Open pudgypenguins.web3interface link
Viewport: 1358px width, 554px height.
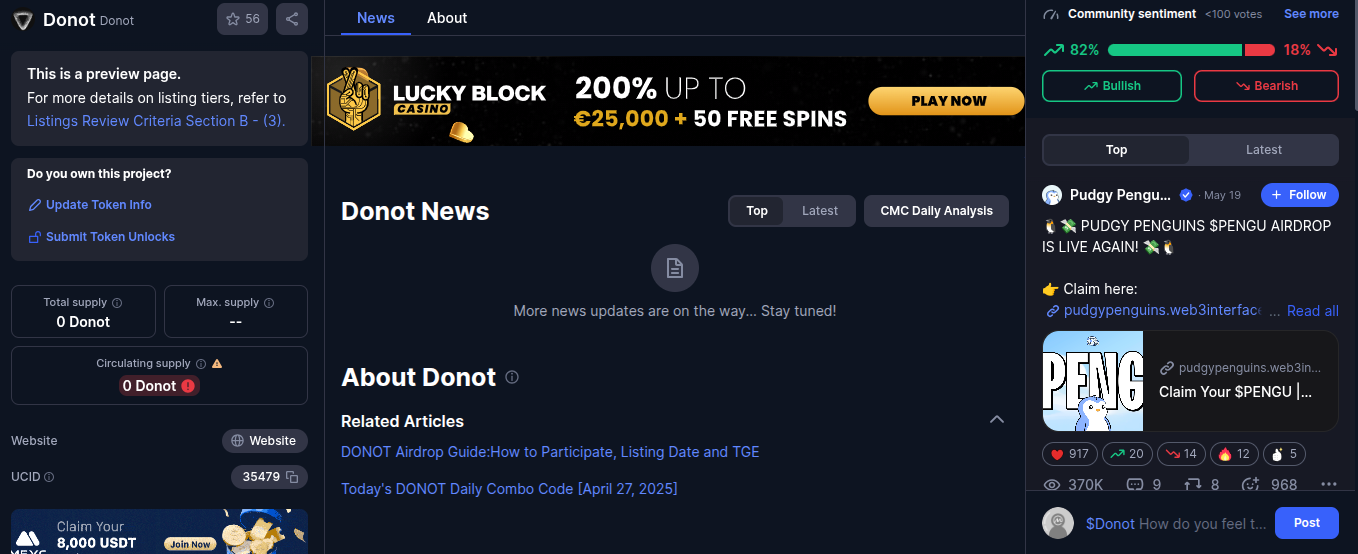click(x=1154, y=311)
